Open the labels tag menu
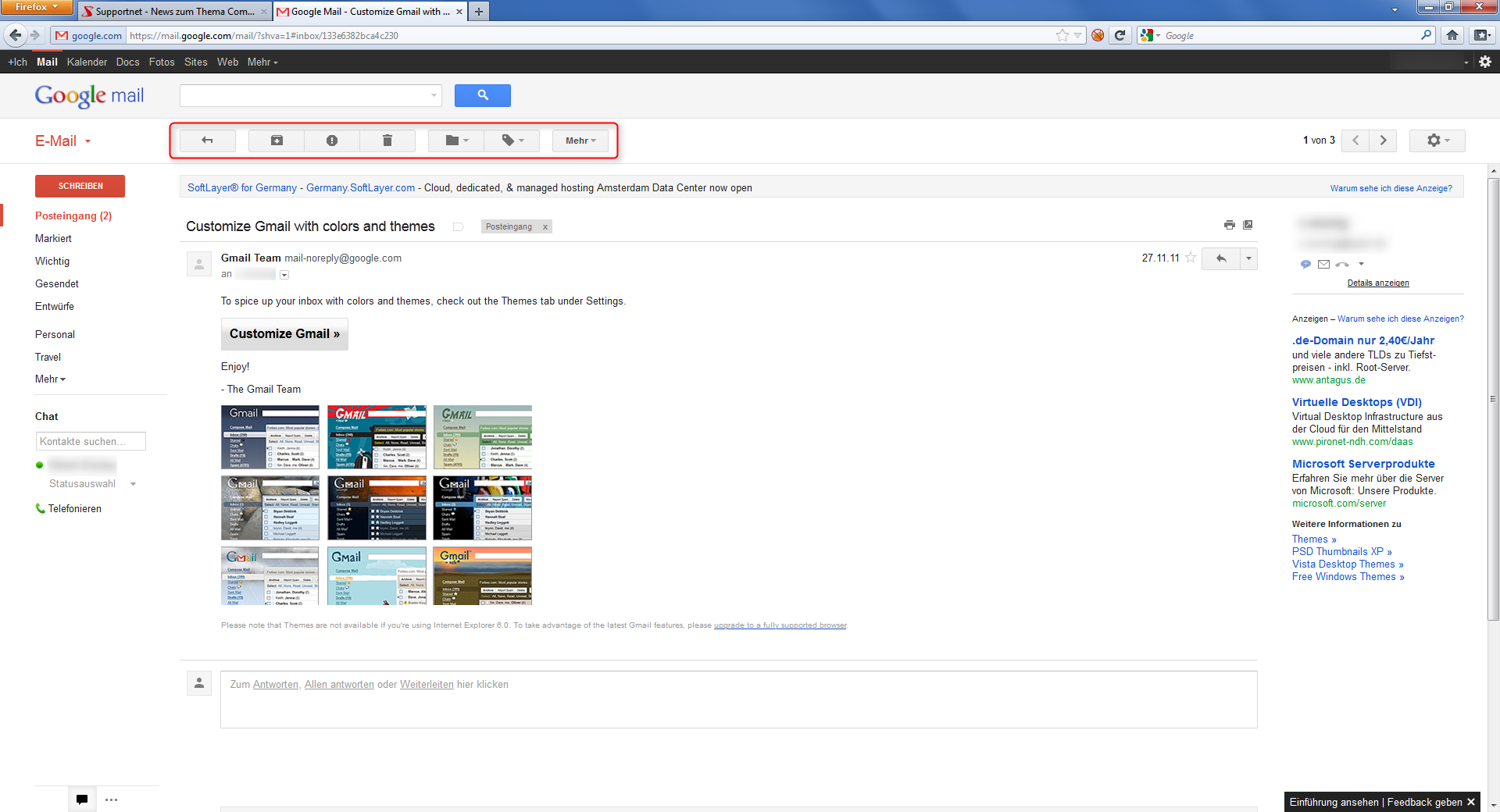Viewport: 1500px width, 812px height. tap(512, 141)
